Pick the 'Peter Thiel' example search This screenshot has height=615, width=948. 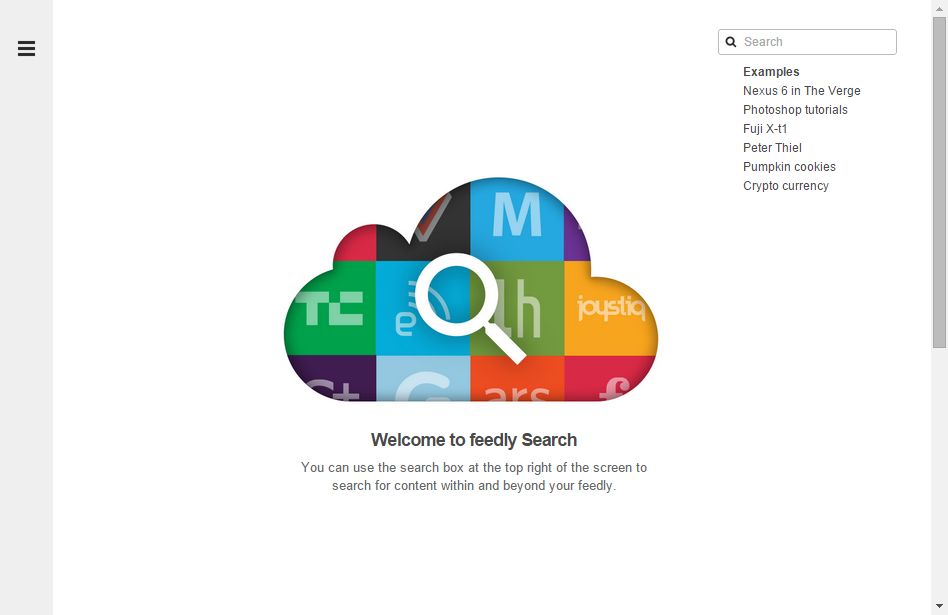click(x=772, y=148)
